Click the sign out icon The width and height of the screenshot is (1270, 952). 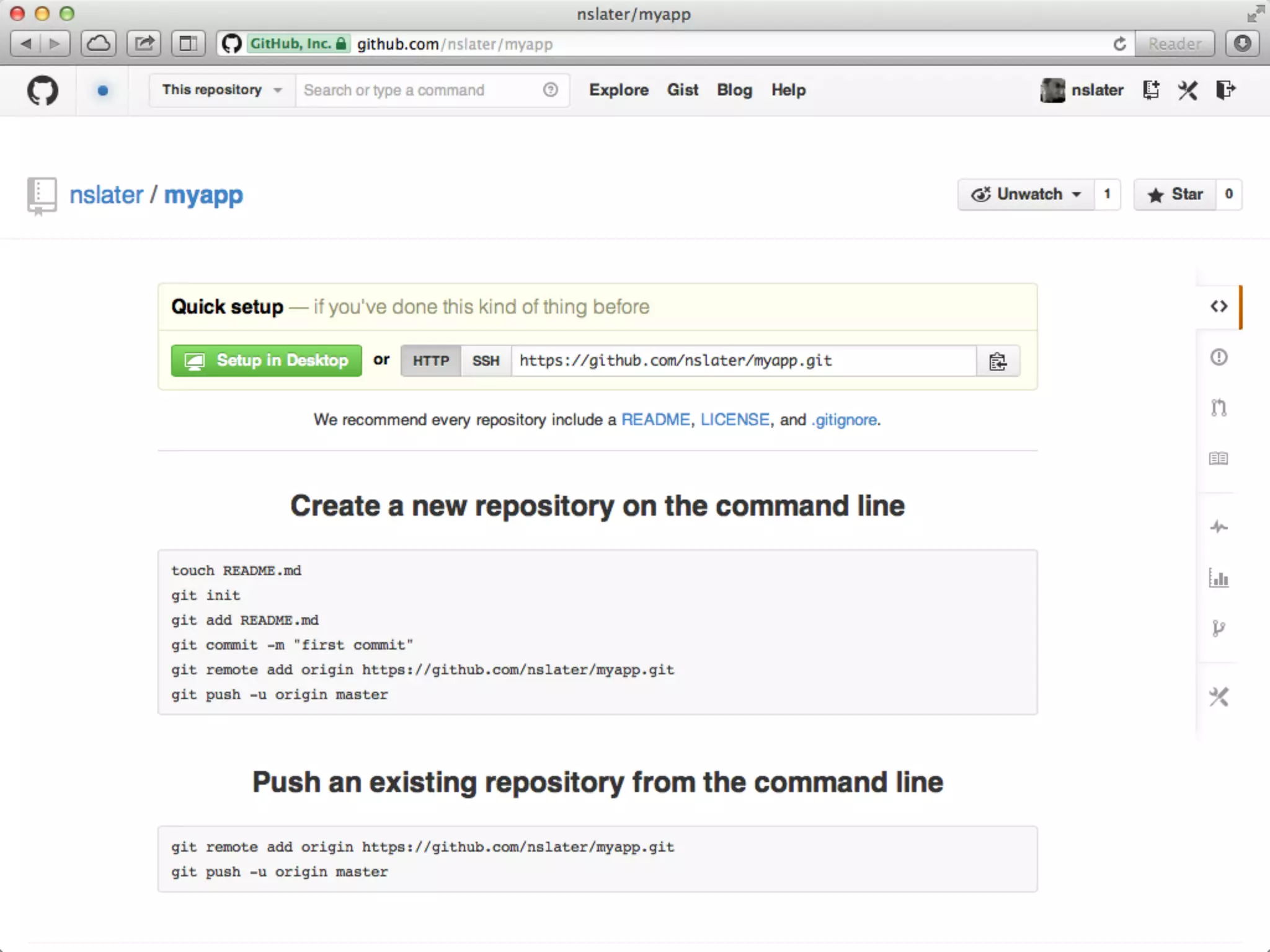coord(1225,90)
